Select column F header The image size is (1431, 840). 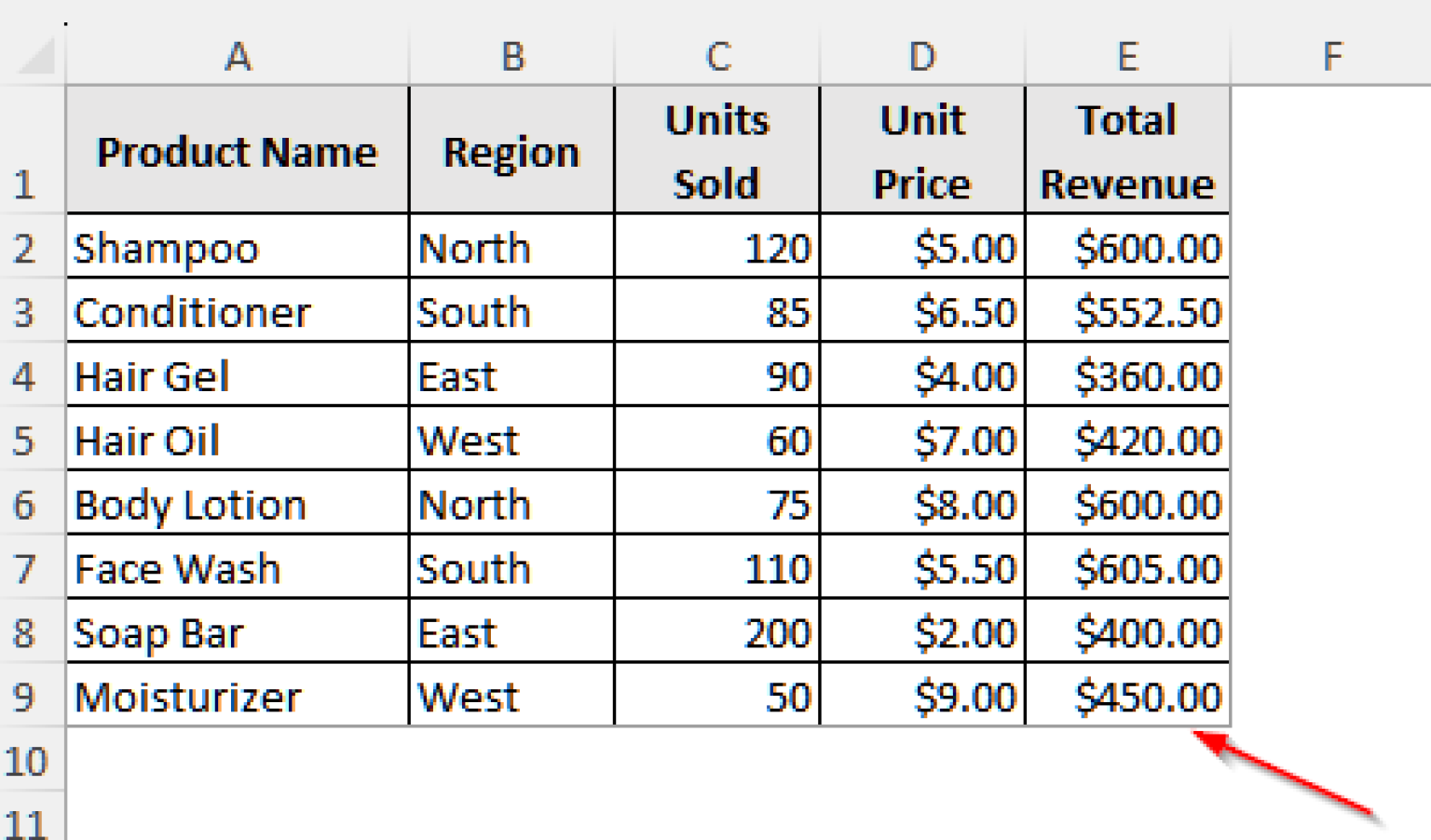[x=1331, y=56]
